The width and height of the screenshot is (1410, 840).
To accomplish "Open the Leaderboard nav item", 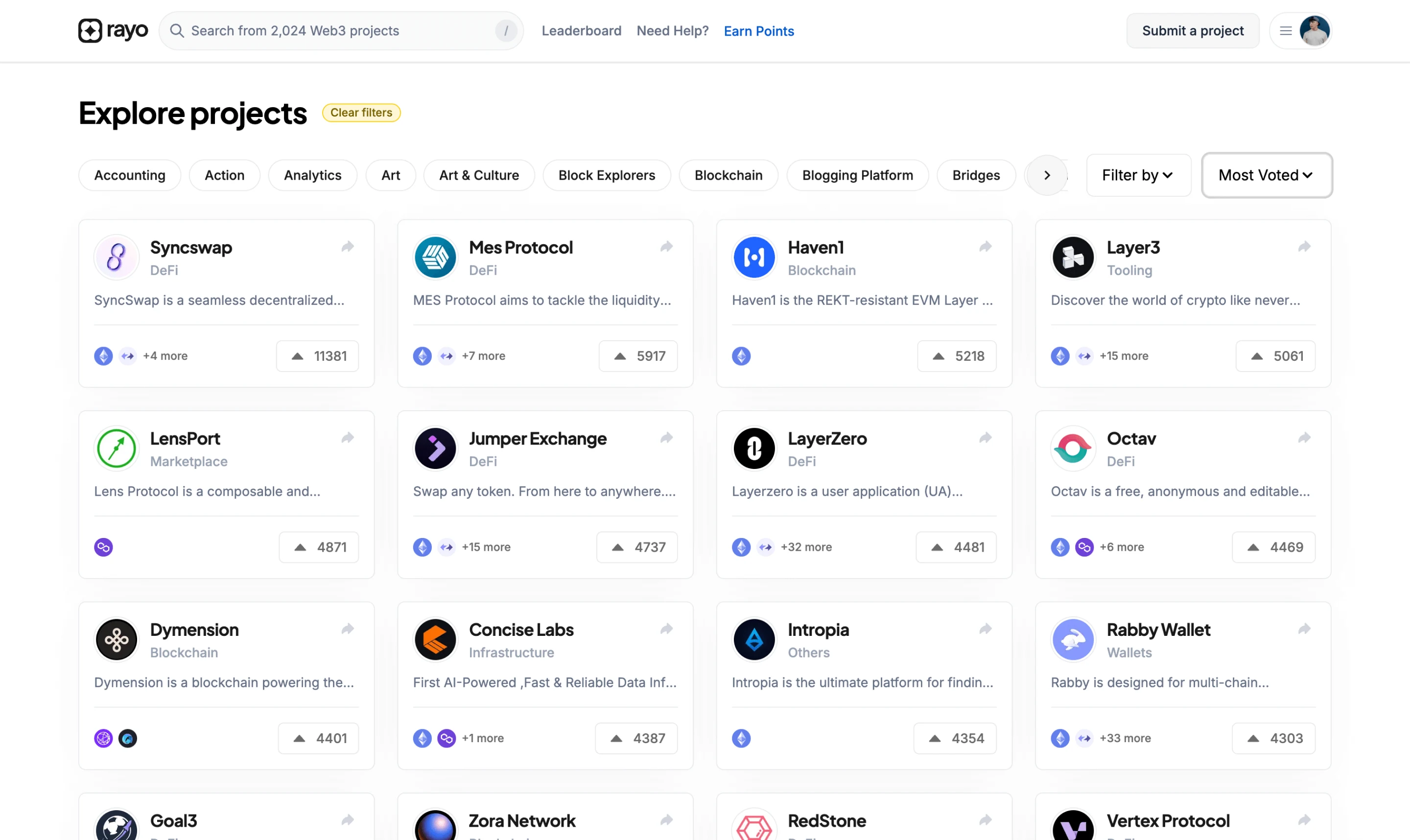I will click(581, 30).
